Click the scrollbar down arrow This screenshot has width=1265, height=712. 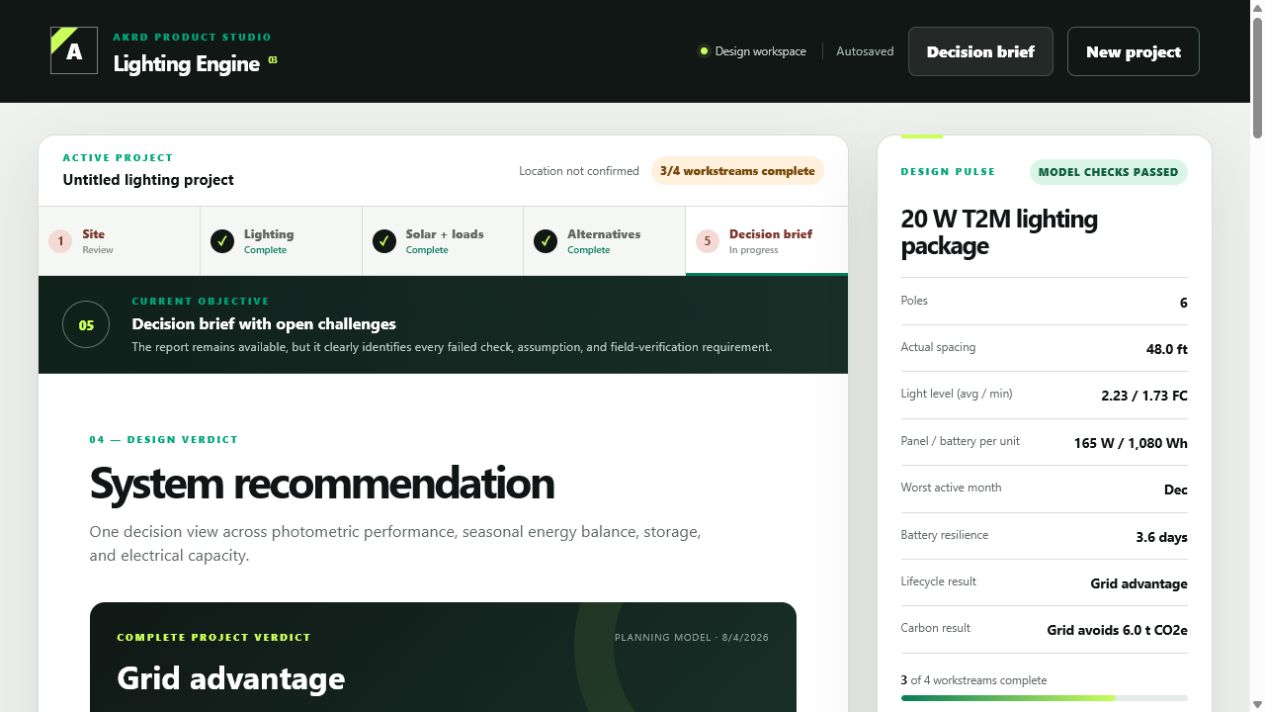point(1257,704)
